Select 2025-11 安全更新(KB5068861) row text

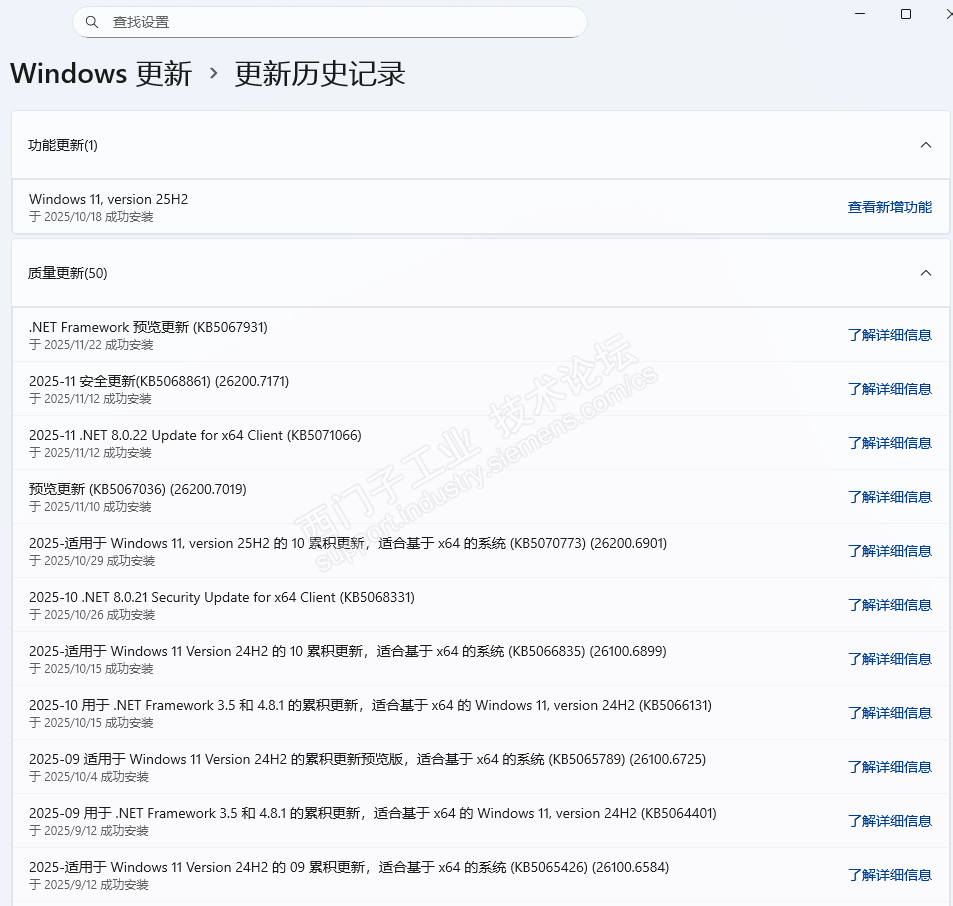tap(159, 381)
